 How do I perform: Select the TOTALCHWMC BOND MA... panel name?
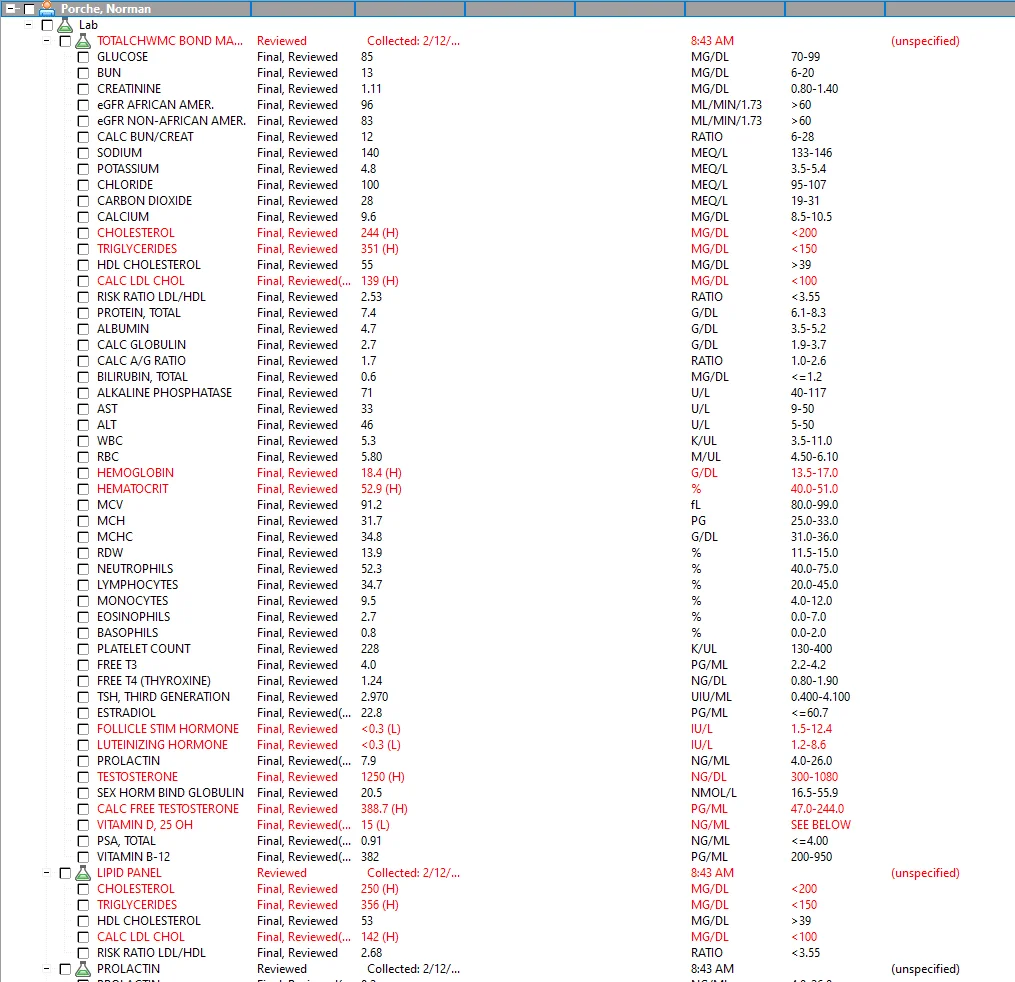[170, 41]
